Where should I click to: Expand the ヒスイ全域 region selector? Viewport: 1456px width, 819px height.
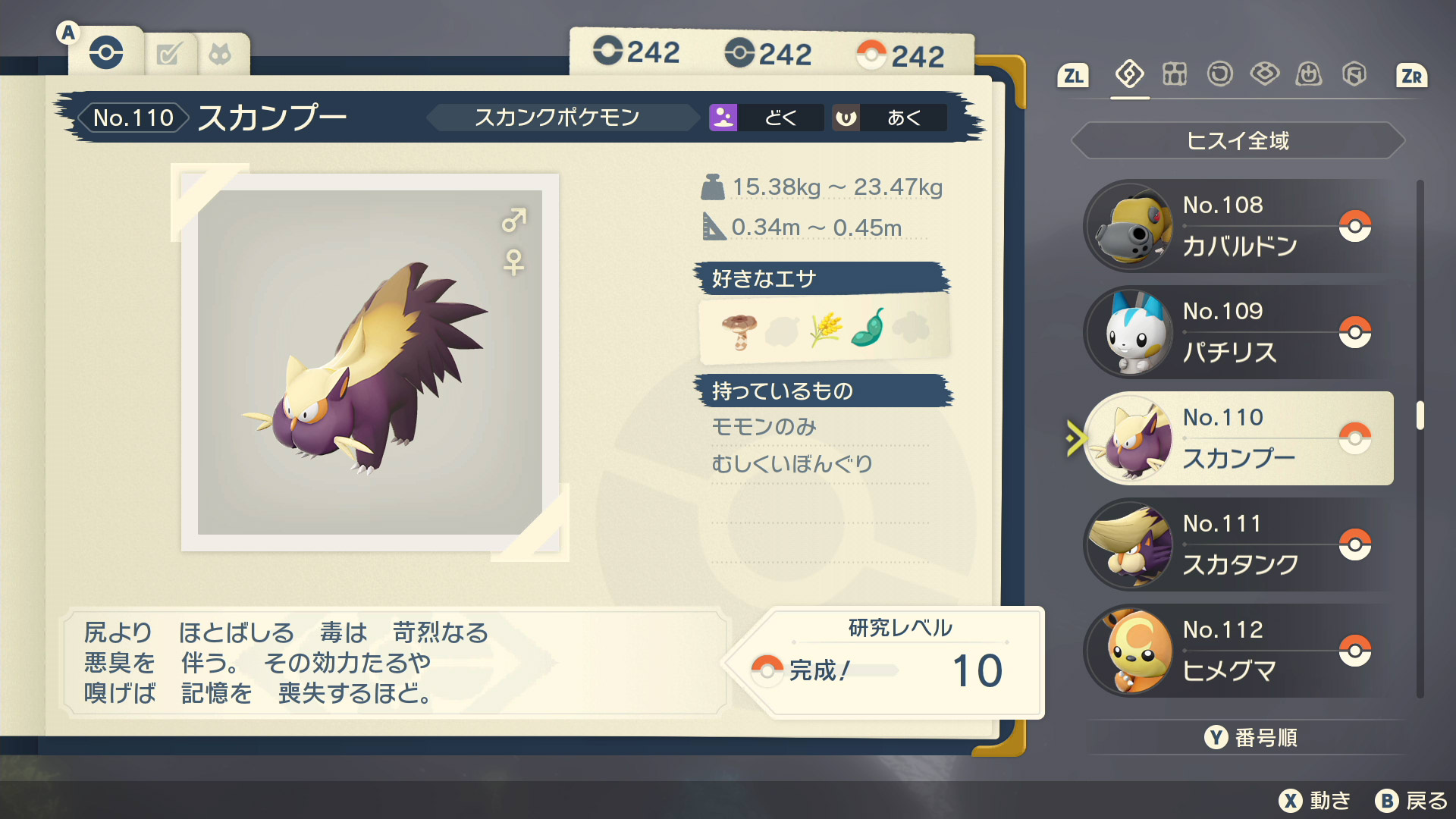pos(1238,141)
